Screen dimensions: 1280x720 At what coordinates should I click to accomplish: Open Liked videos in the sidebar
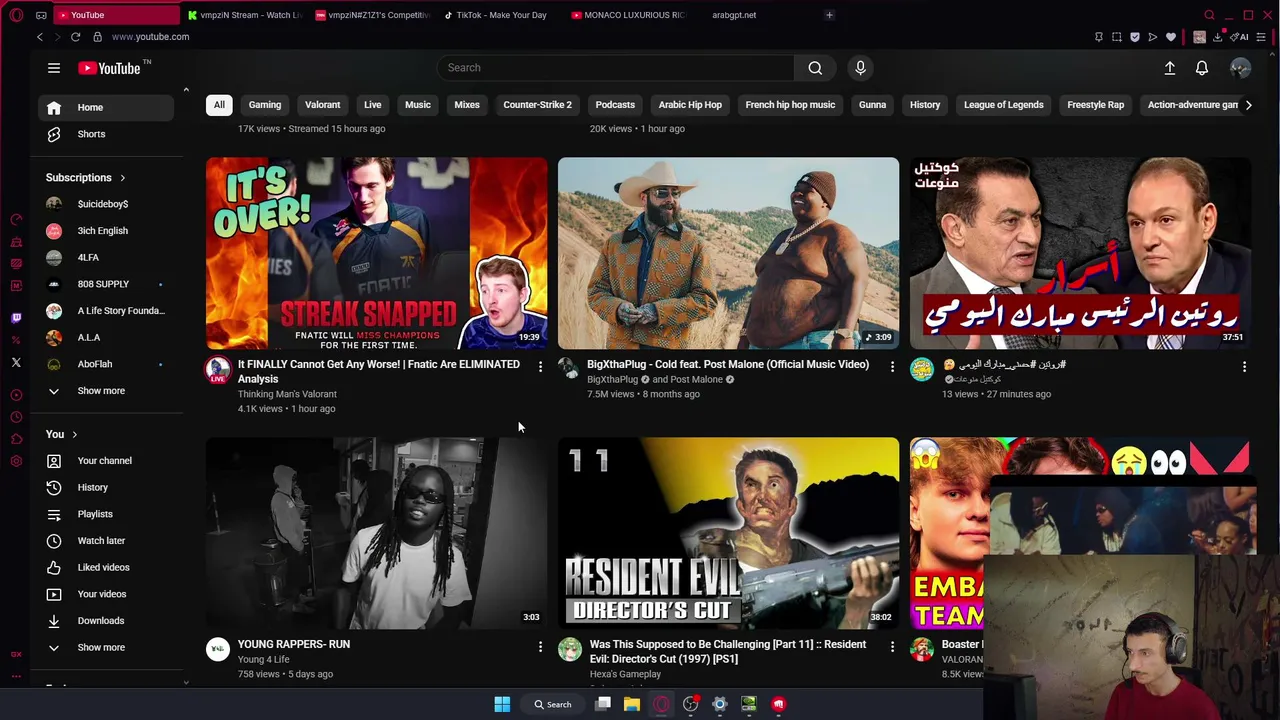point(105,568)
